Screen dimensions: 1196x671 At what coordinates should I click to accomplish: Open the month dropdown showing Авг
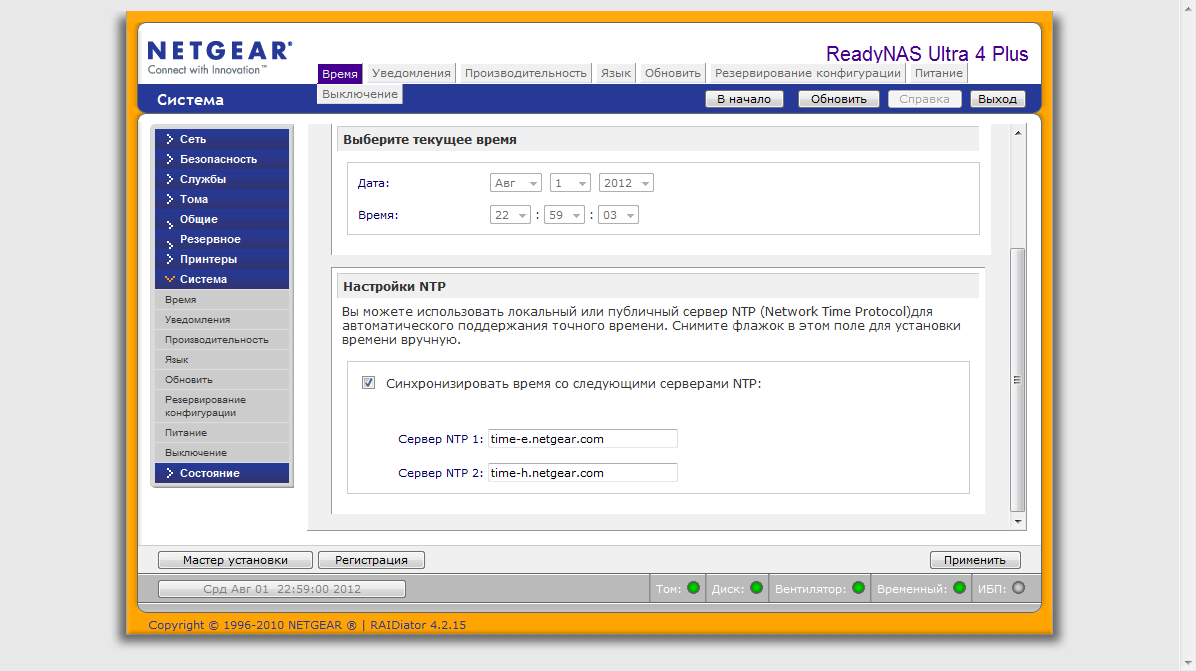click(x=516, y=183)
